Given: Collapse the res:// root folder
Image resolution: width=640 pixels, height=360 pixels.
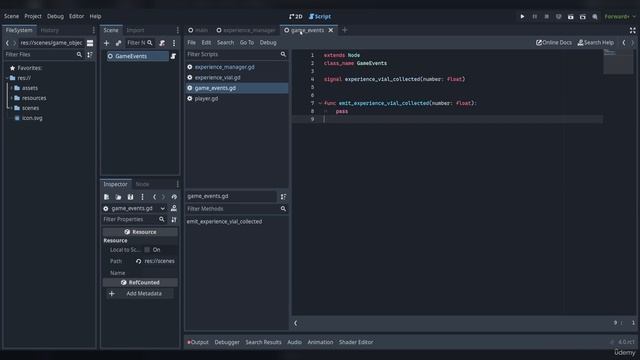Looking at the screenshot, I should pyautogui.click(x=7, y=78).
